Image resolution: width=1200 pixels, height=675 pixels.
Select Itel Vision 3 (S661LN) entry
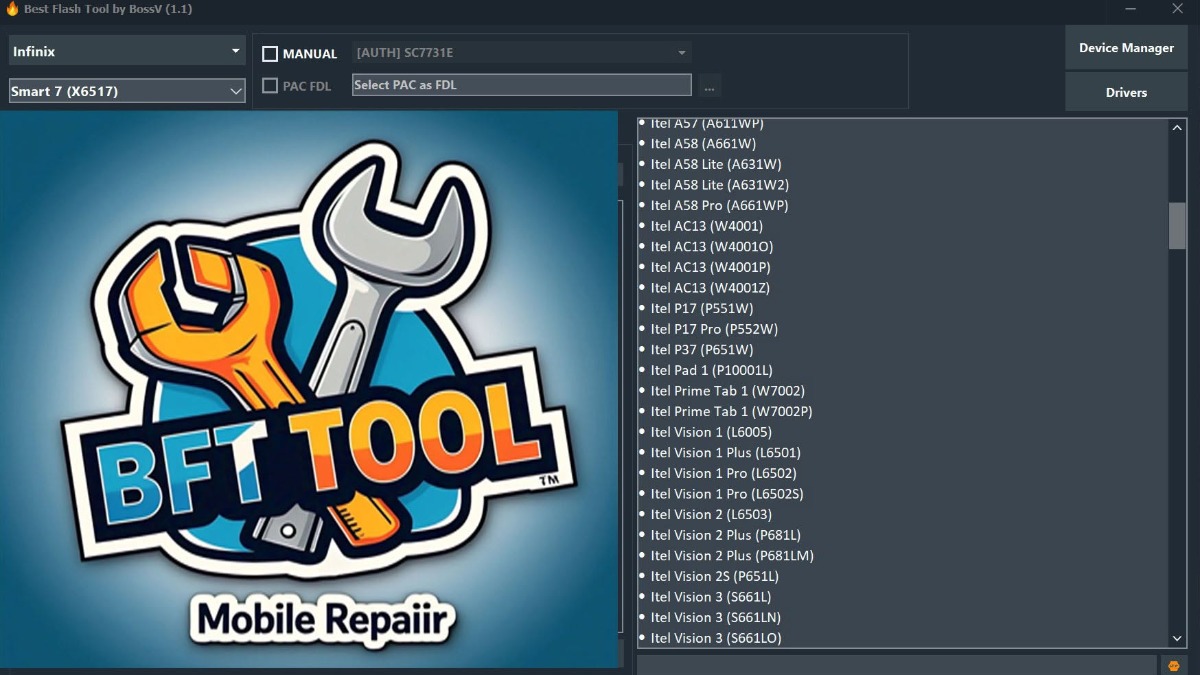tap(716, 617)
